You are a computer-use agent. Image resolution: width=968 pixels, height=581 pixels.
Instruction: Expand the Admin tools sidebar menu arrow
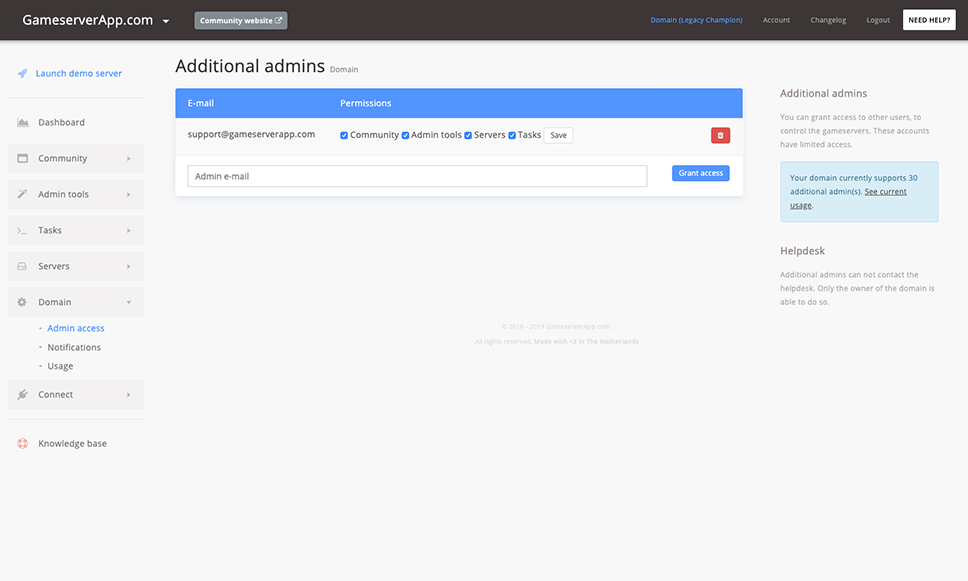tap(128, 194)
